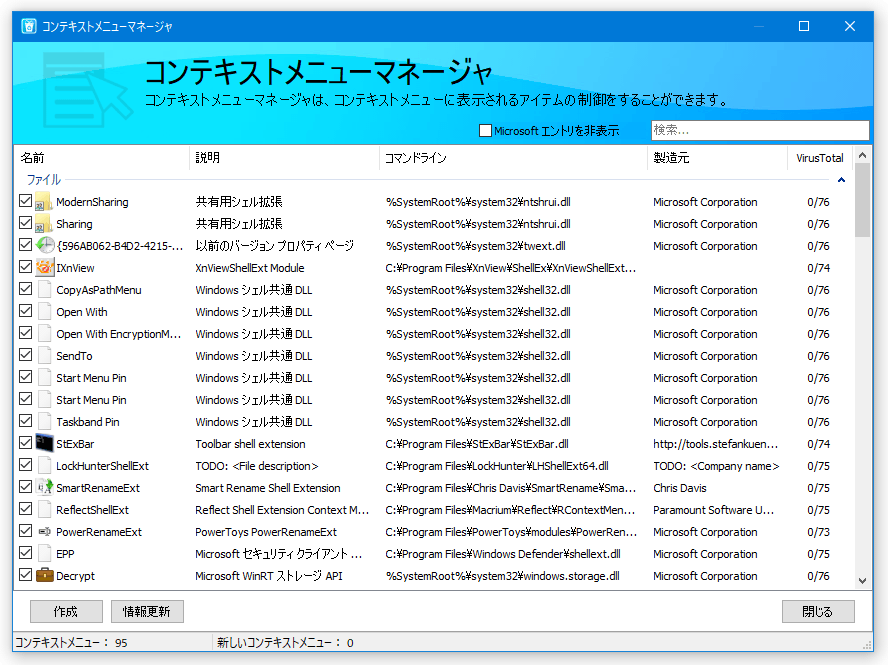Click the previous versions clock icon
The image size is (888, 665).
44,246
